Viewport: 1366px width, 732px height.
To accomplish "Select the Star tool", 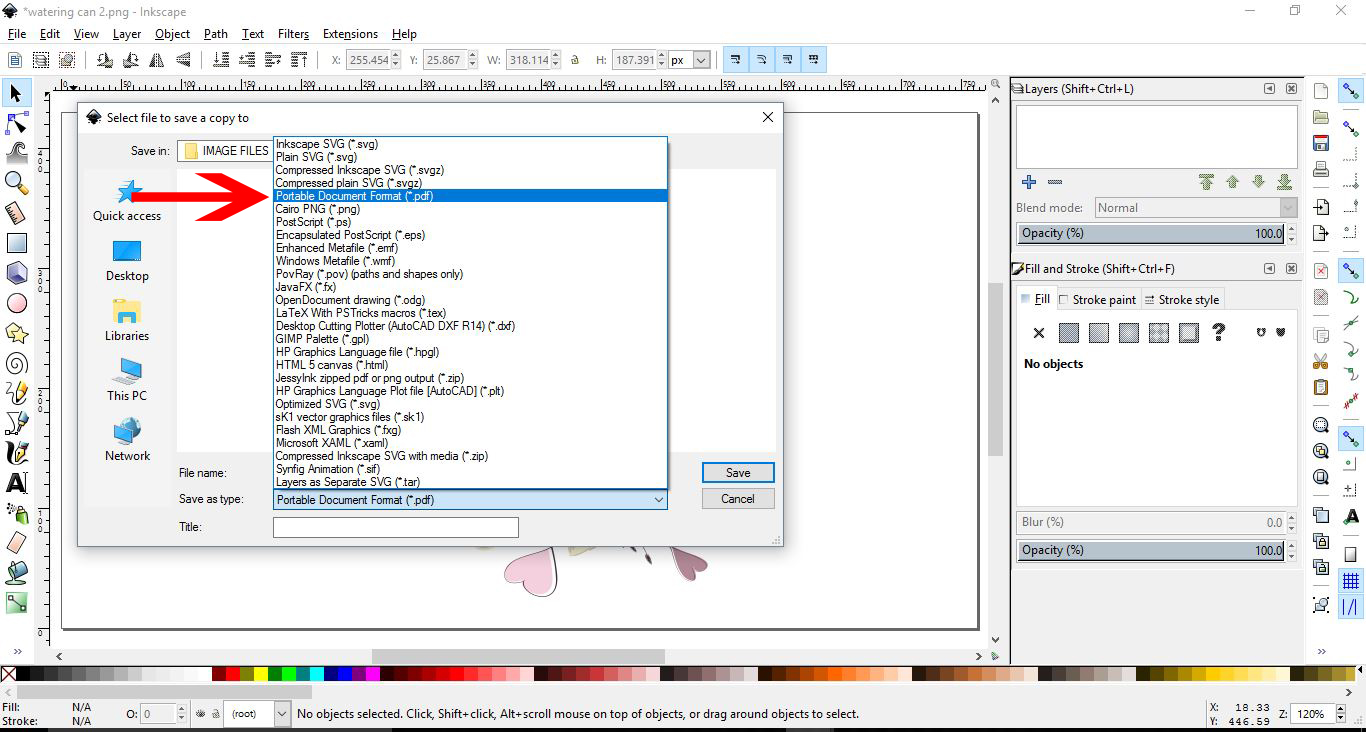I will 16,333.
